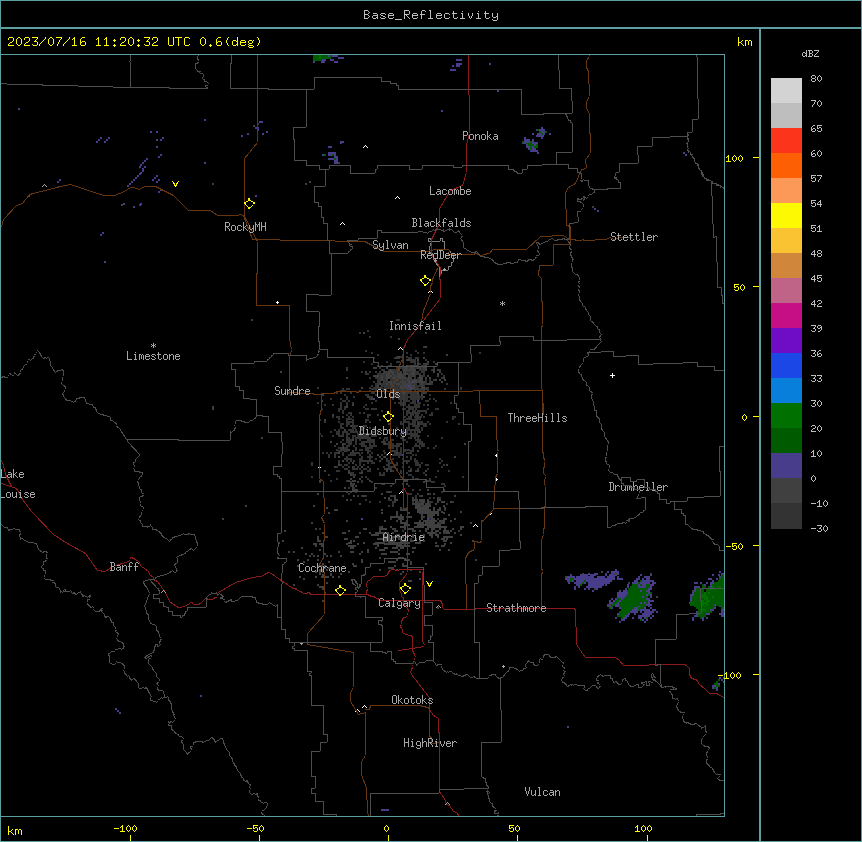The width and height of the screenshot is (862, 842).
Task: Click the 80 value in the dBZ legend
Action: coord(816,79)
